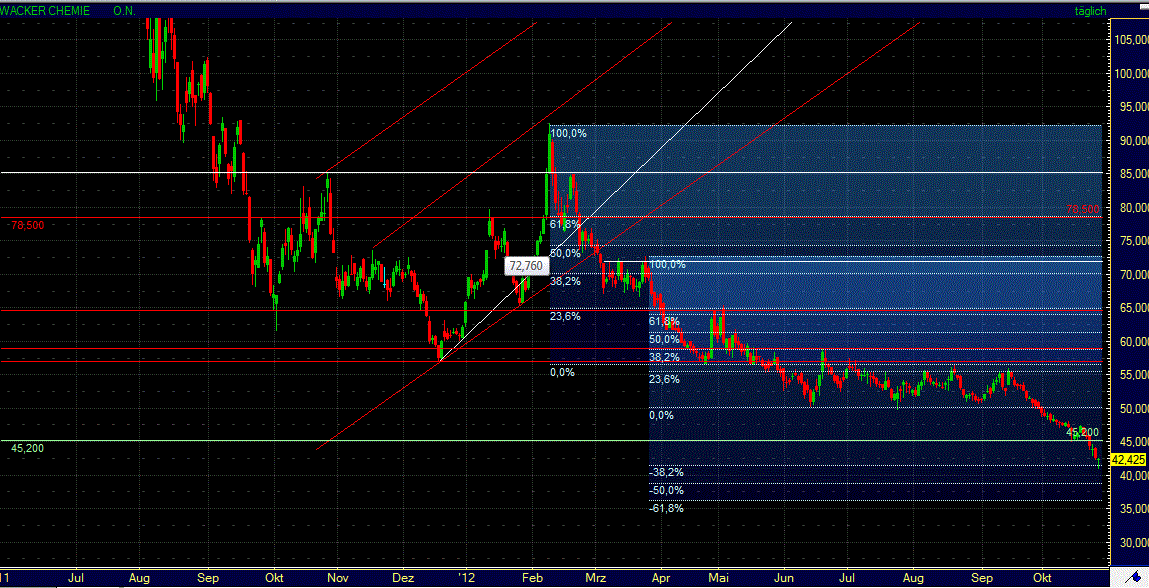The image size is (1149, 588).
Task: Select the 72,760 price marker label
Action: pos(527,266)
